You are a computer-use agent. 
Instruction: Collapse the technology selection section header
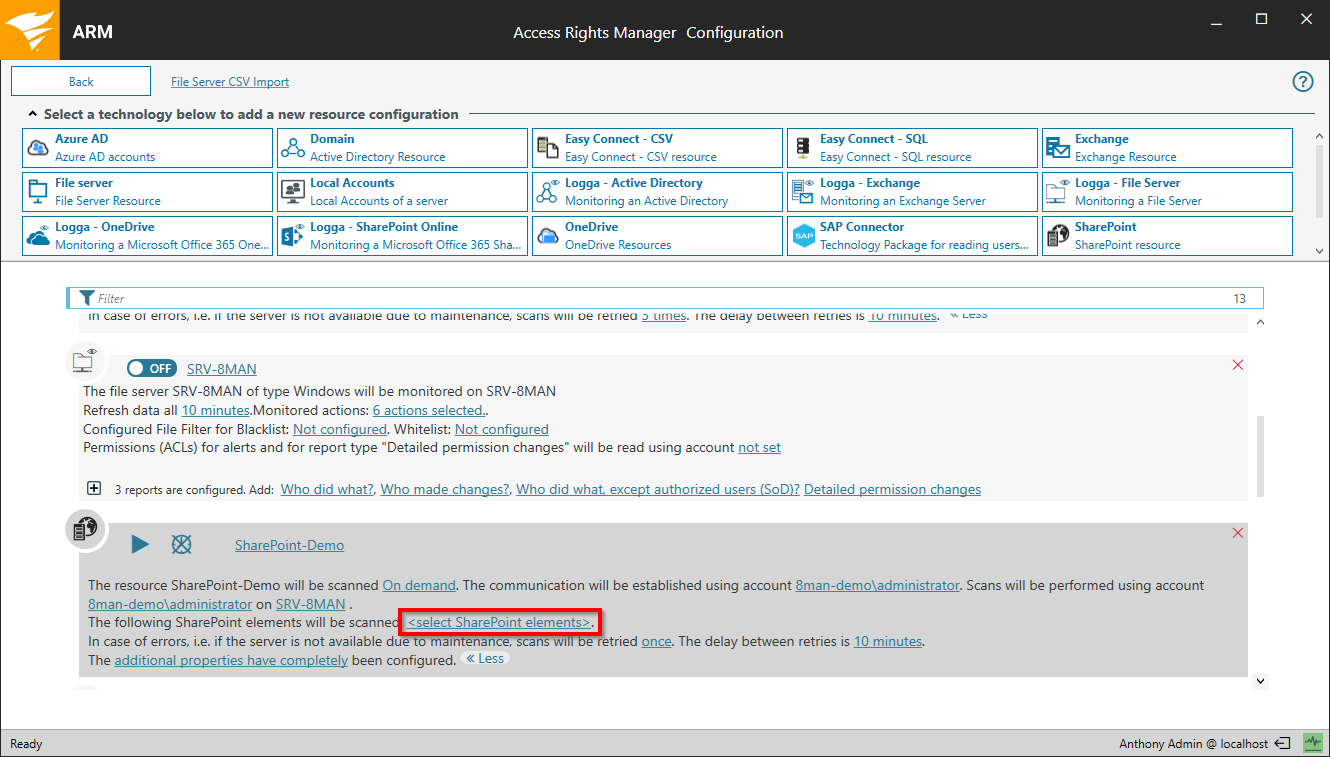pos(33,114)
